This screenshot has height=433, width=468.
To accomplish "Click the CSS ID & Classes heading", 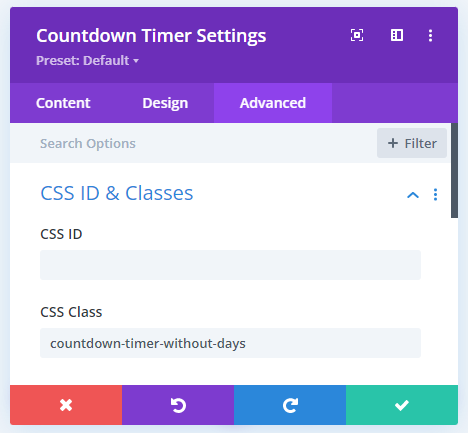I will (x=117, y=193).
